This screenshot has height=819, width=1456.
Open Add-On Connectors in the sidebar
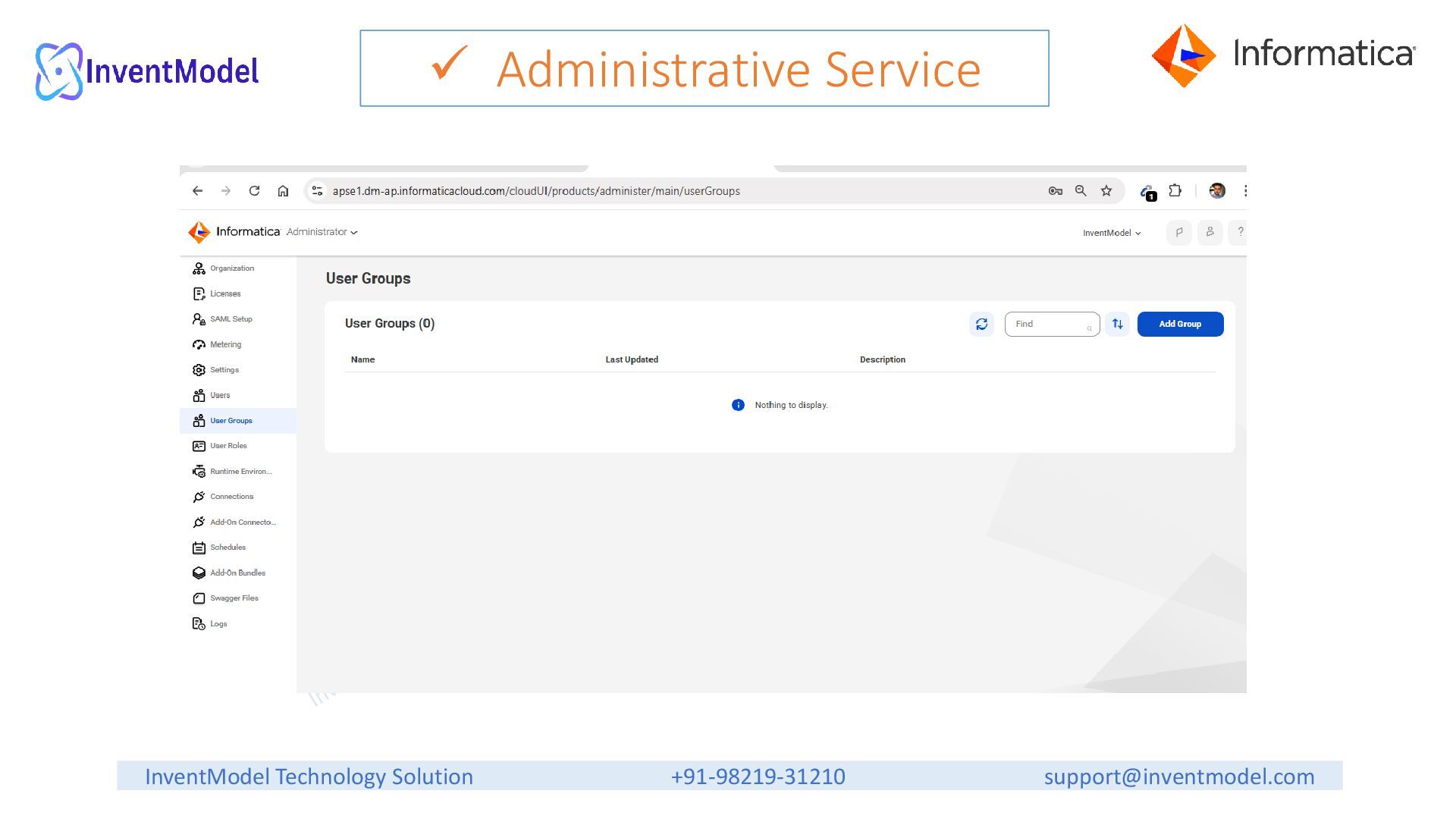point(238,522)
